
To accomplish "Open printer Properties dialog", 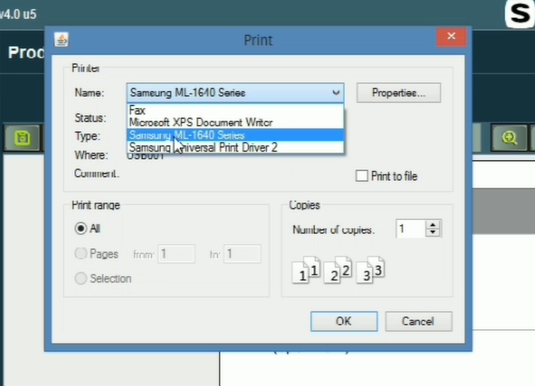I will 399,93.
